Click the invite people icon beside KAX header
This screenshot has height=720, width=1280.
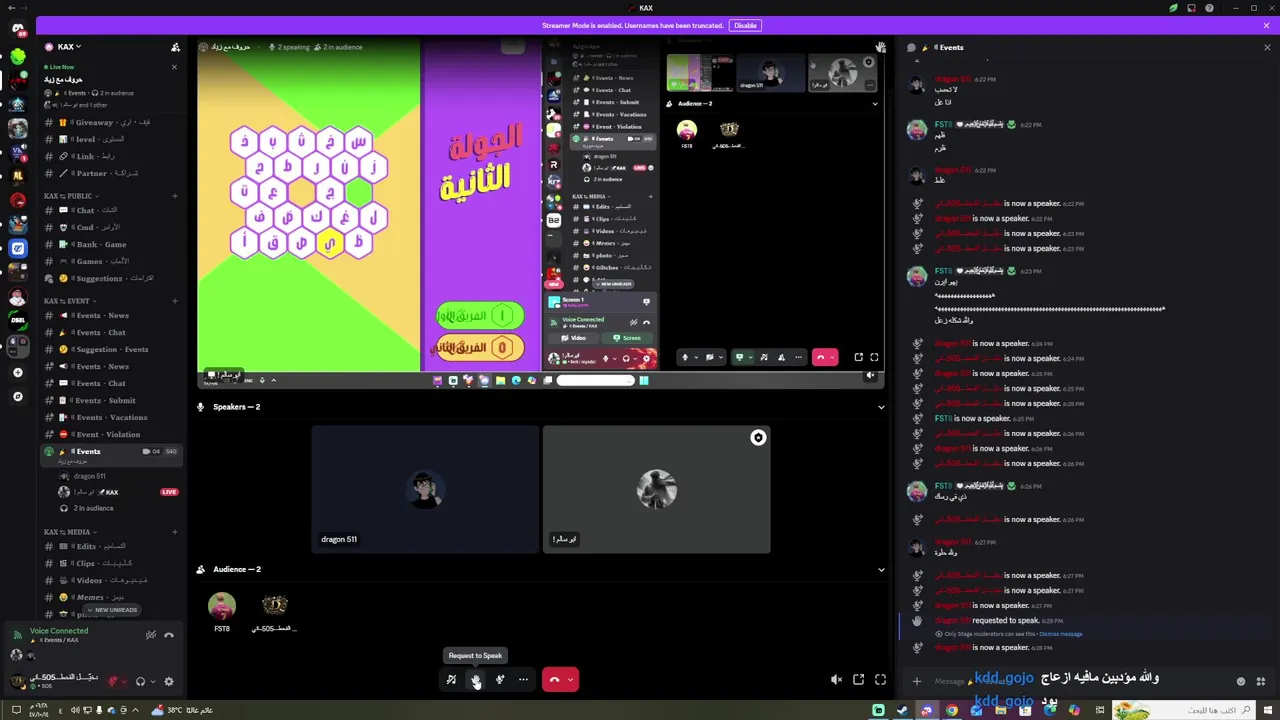pyautogui.click(x=176, y=47)
